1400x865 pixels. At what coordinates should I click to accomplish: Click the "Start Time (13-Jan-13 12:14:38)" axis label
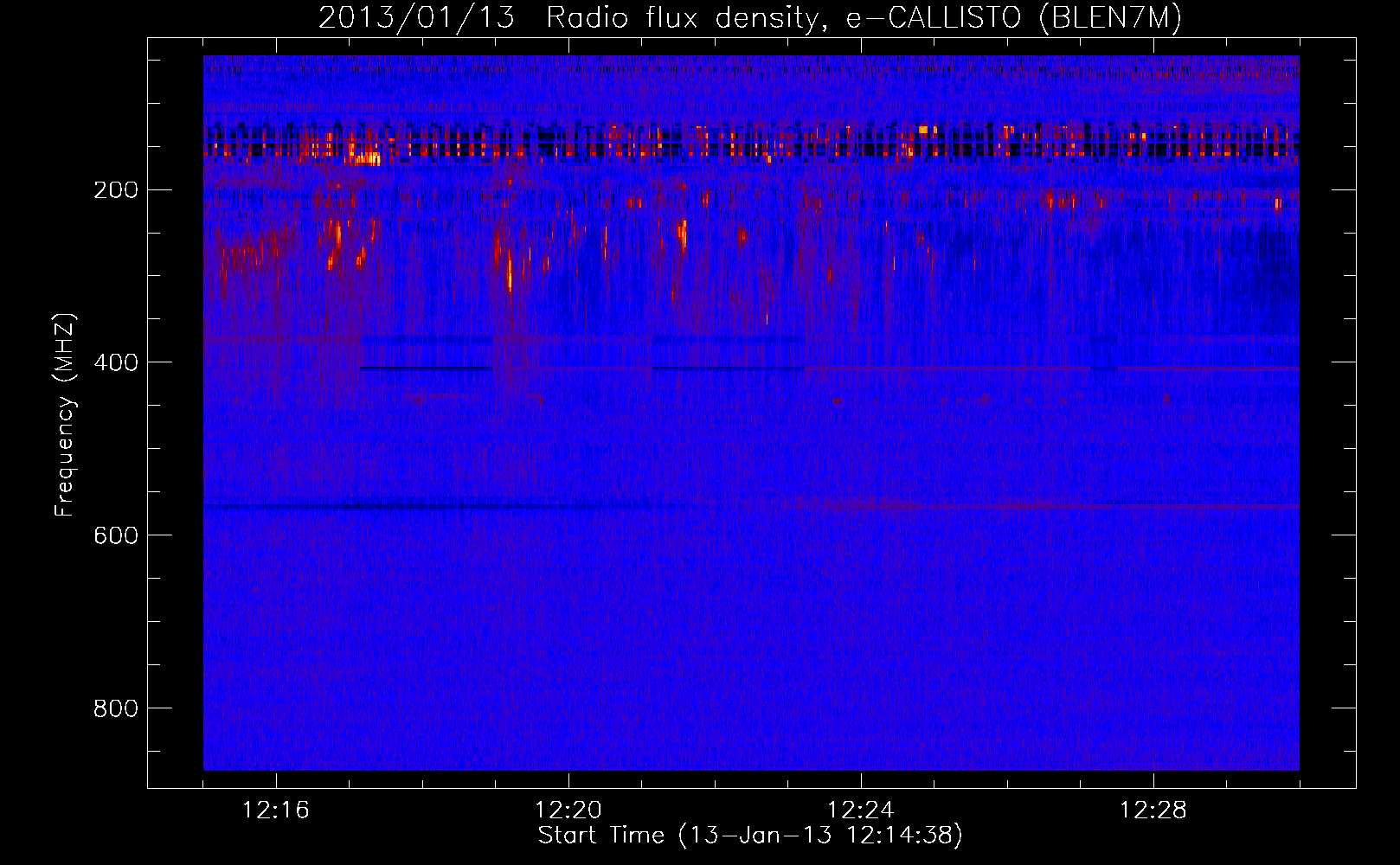[750, 836]
